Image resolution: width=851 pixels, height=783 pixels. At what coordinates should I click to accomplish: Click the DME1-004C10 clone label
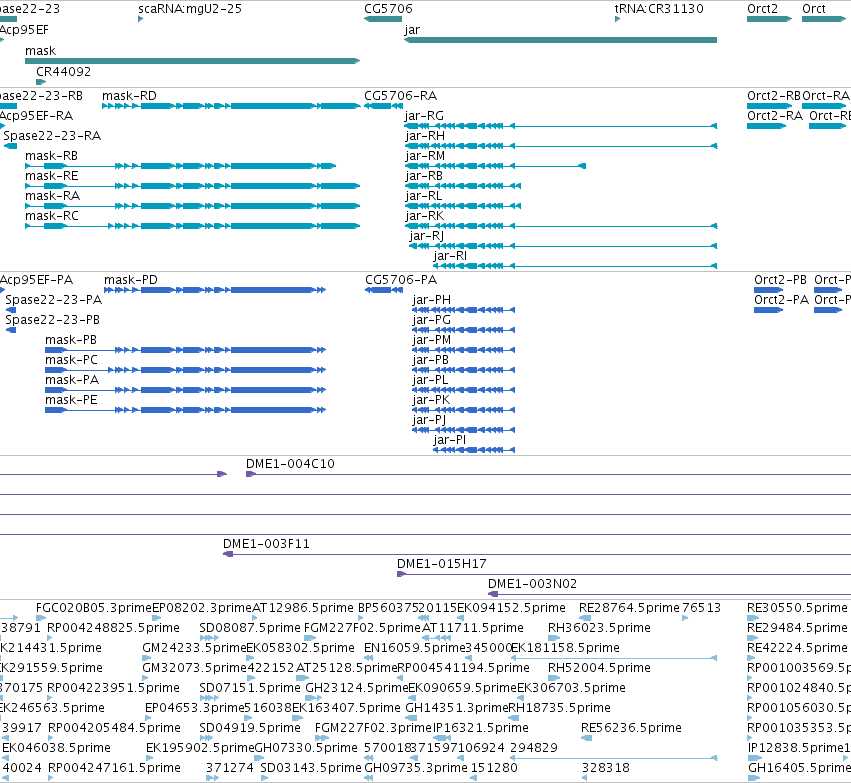click(290, 464)
